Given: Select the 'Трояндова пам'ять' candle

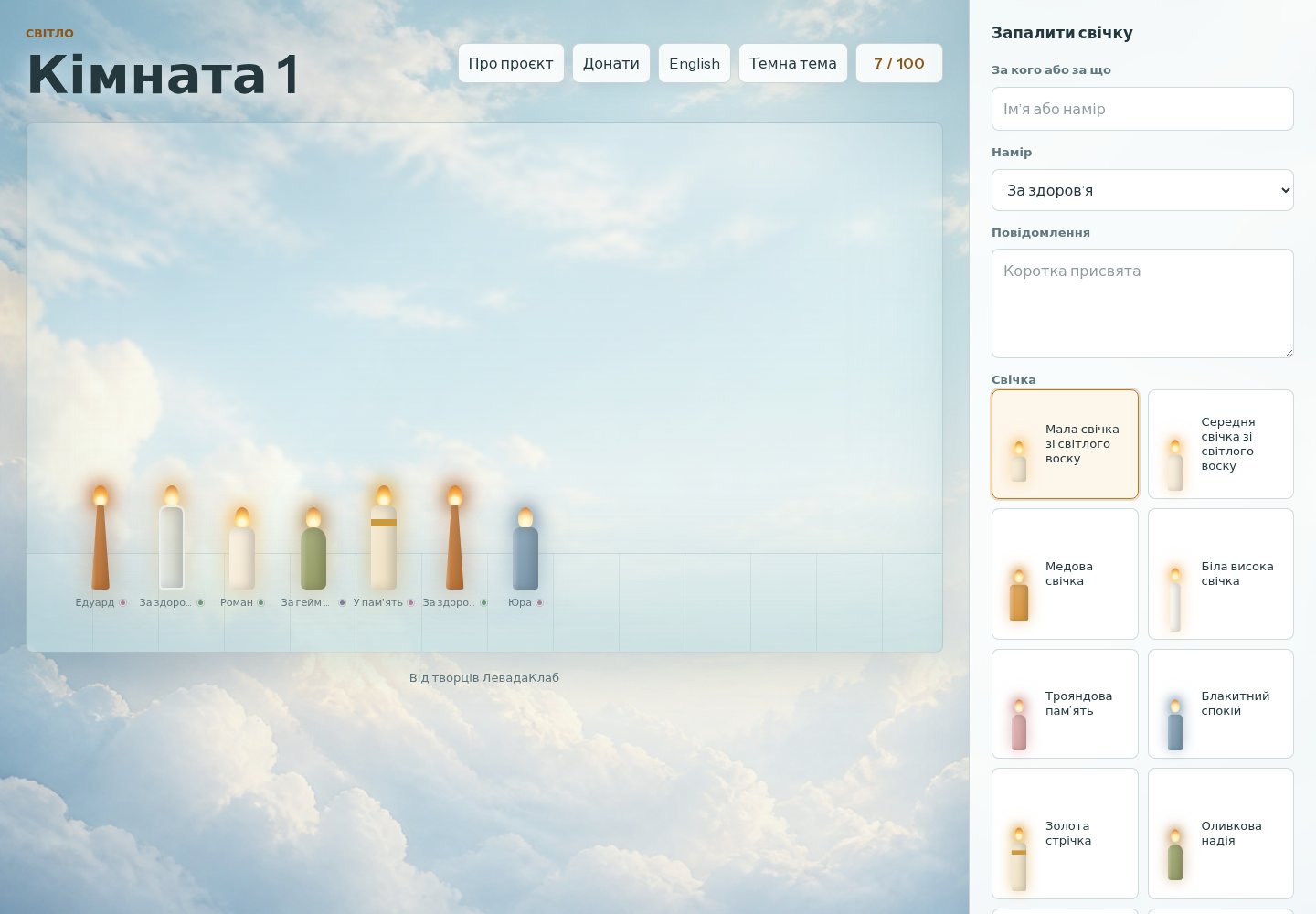Looking at the screenshot, I should click(1065, 704).
